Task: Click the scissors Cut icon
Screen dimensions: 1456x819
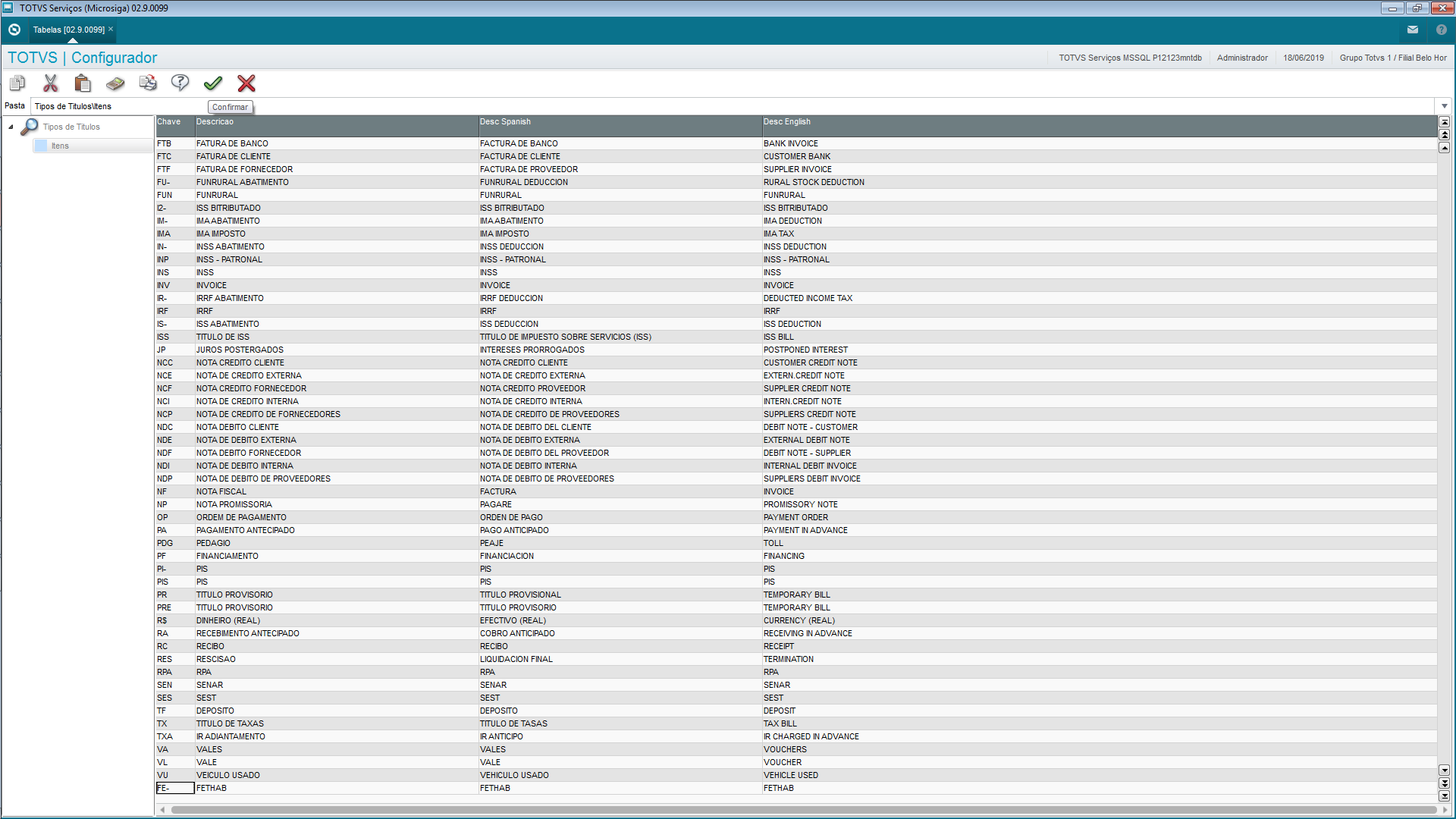Action: pyautogui.click(x=51, y=83)
